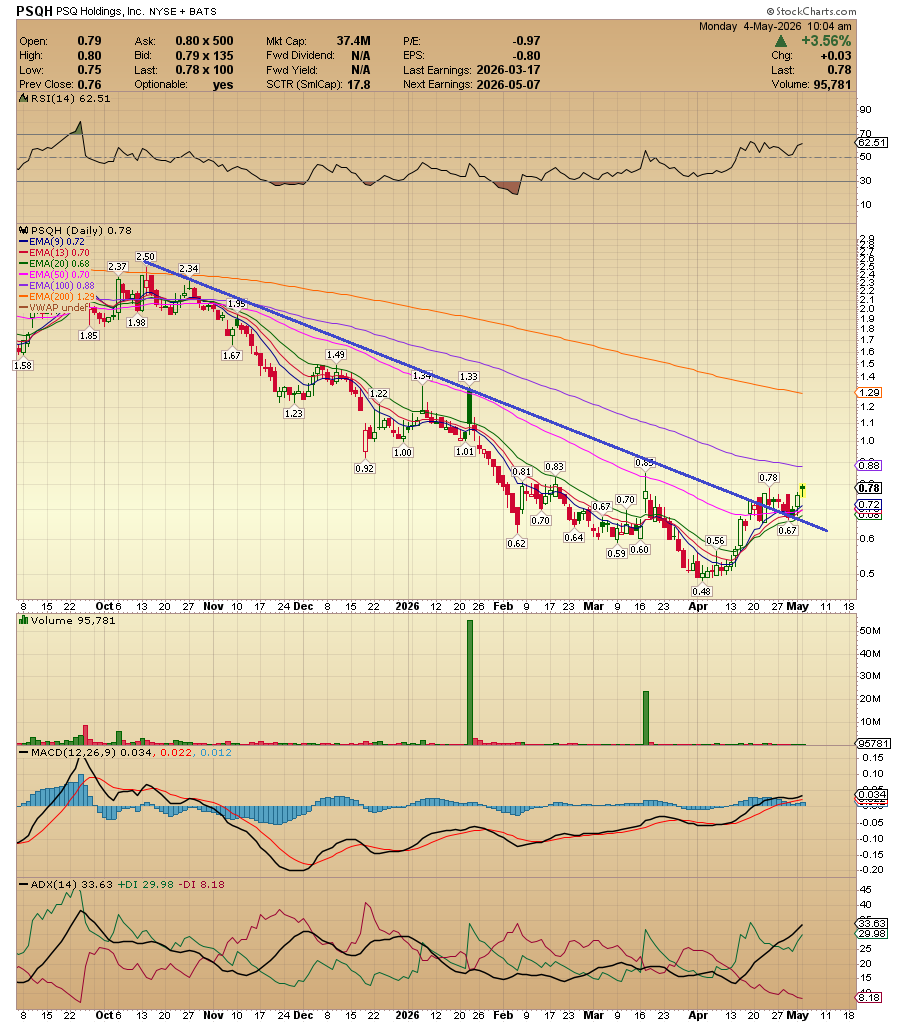Click the RSI '62.51' flag on right axis

pos(871,142)
